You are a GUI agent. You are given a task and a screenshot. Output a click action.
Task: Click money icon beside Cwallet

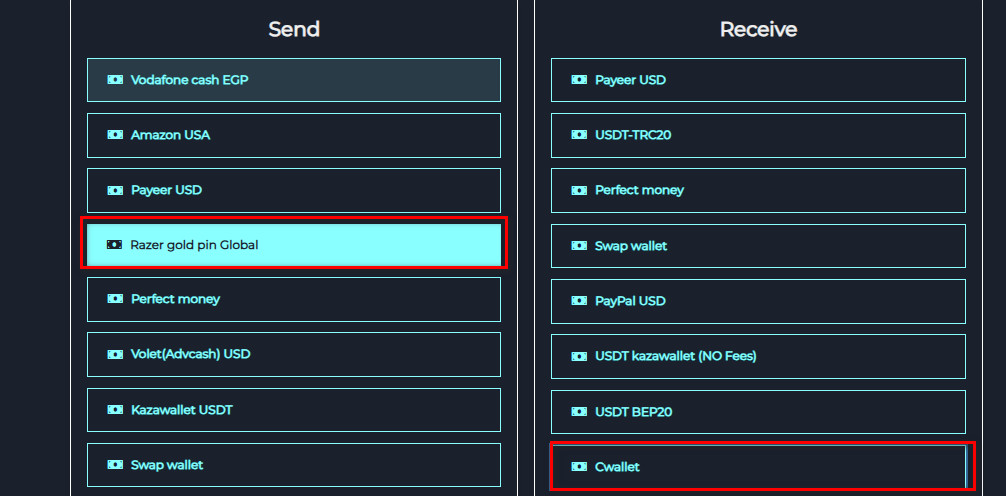[x=579, y=466]
